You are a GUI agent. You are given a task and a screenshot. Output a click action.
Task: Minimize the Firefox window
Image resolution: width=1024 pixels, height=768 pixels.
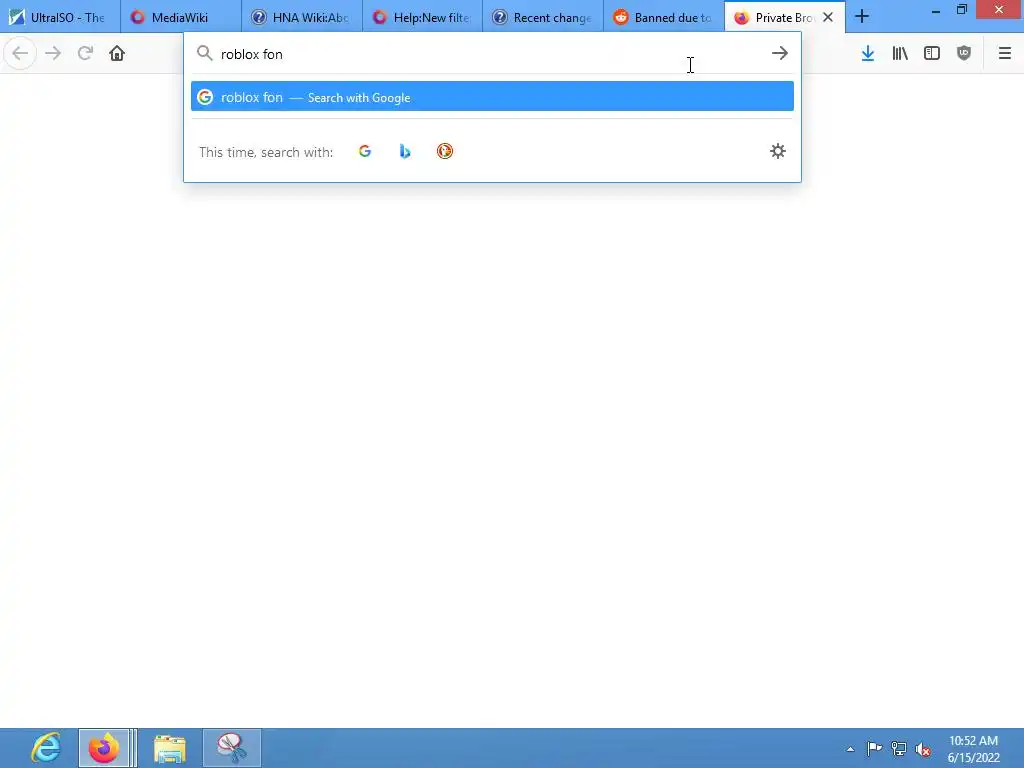tap(936, 10)
